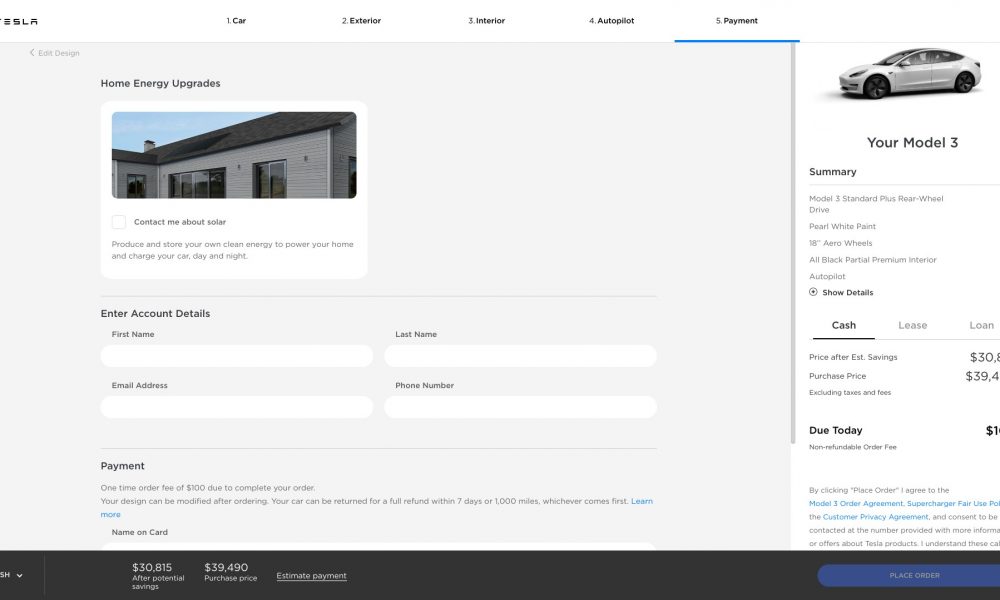Open Supercharger Fair Use Policy link

953,503
